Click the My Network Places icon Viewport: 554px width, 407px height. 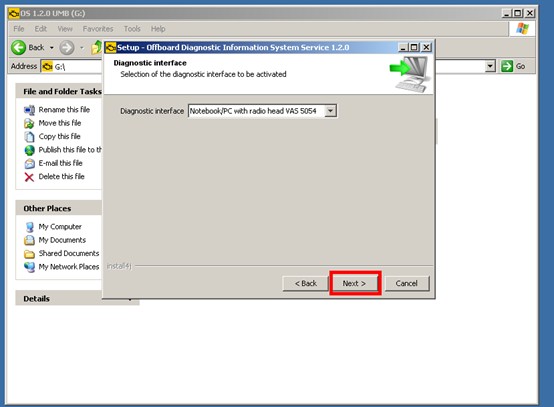coord(29,267)
